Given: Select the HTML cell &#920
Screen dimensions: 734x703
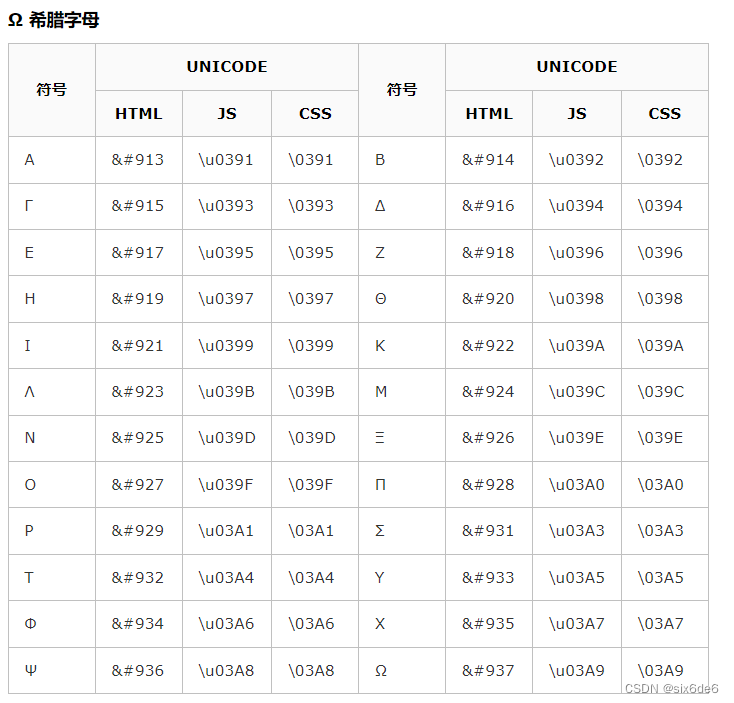Looking at the screenshot, I should pyautogui.click(x=489, y=299).
